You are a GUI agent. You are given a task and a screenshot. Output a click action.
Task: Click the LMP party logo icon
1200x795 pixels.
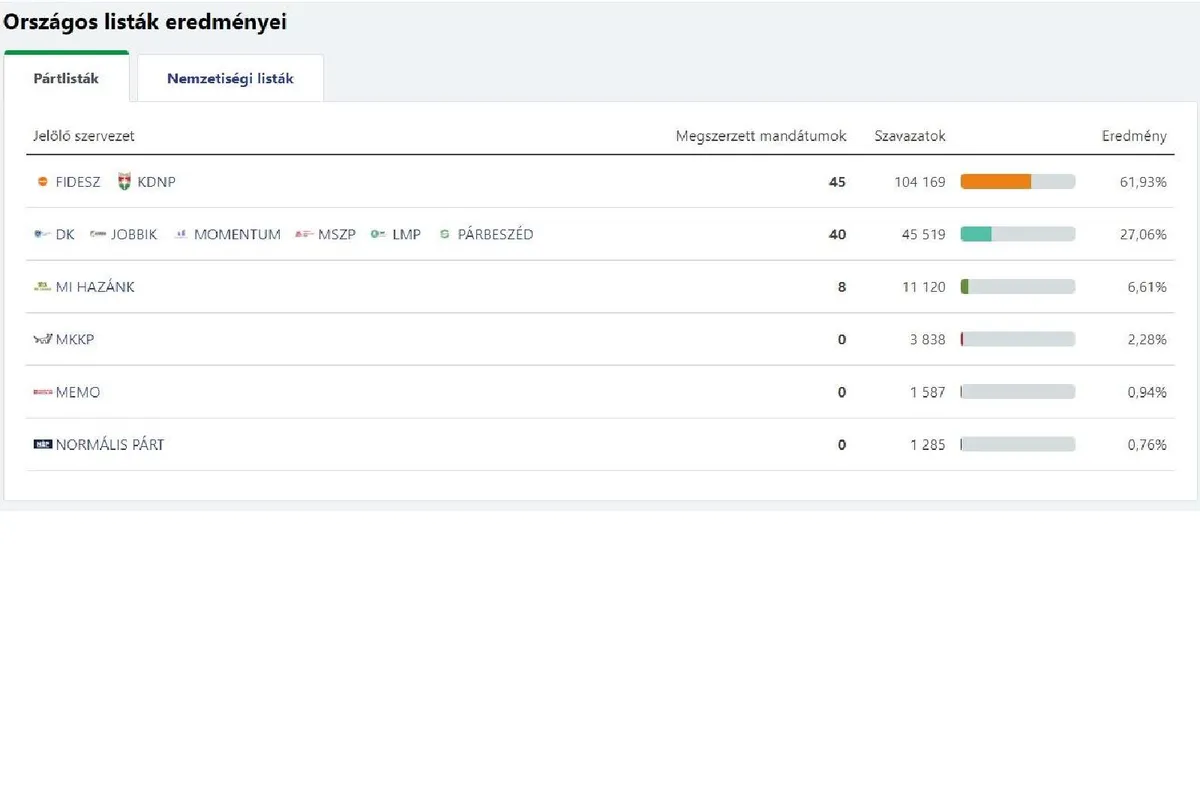[378, 235]
